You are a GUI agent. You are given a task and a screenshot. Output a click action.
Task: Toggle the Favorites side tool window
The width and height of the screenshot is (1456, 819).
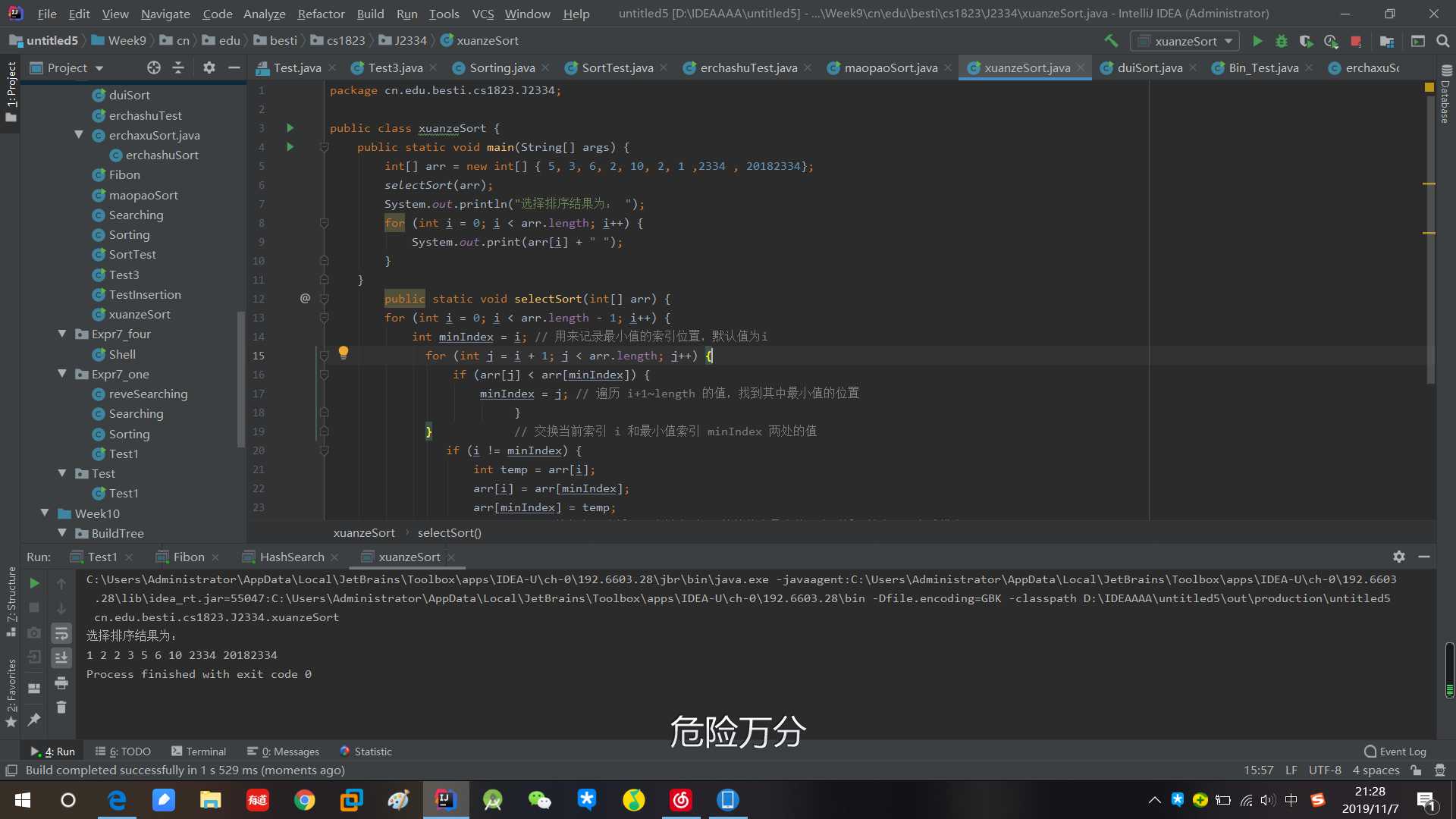click(11, 692)
